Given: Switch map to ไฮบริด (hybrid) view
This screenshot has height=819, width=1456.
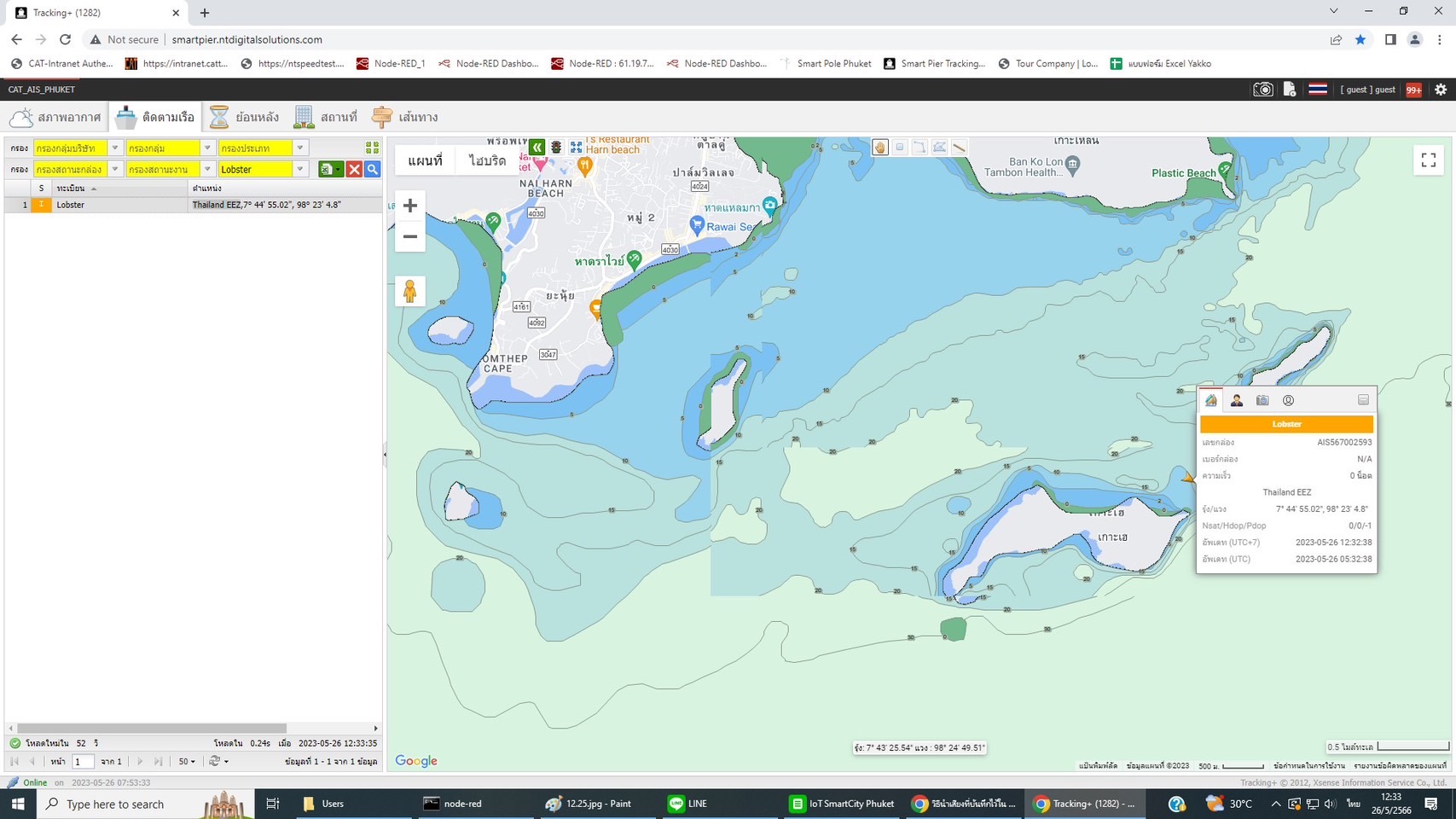Looking at the screenshot, I should [x=487, y=160].
